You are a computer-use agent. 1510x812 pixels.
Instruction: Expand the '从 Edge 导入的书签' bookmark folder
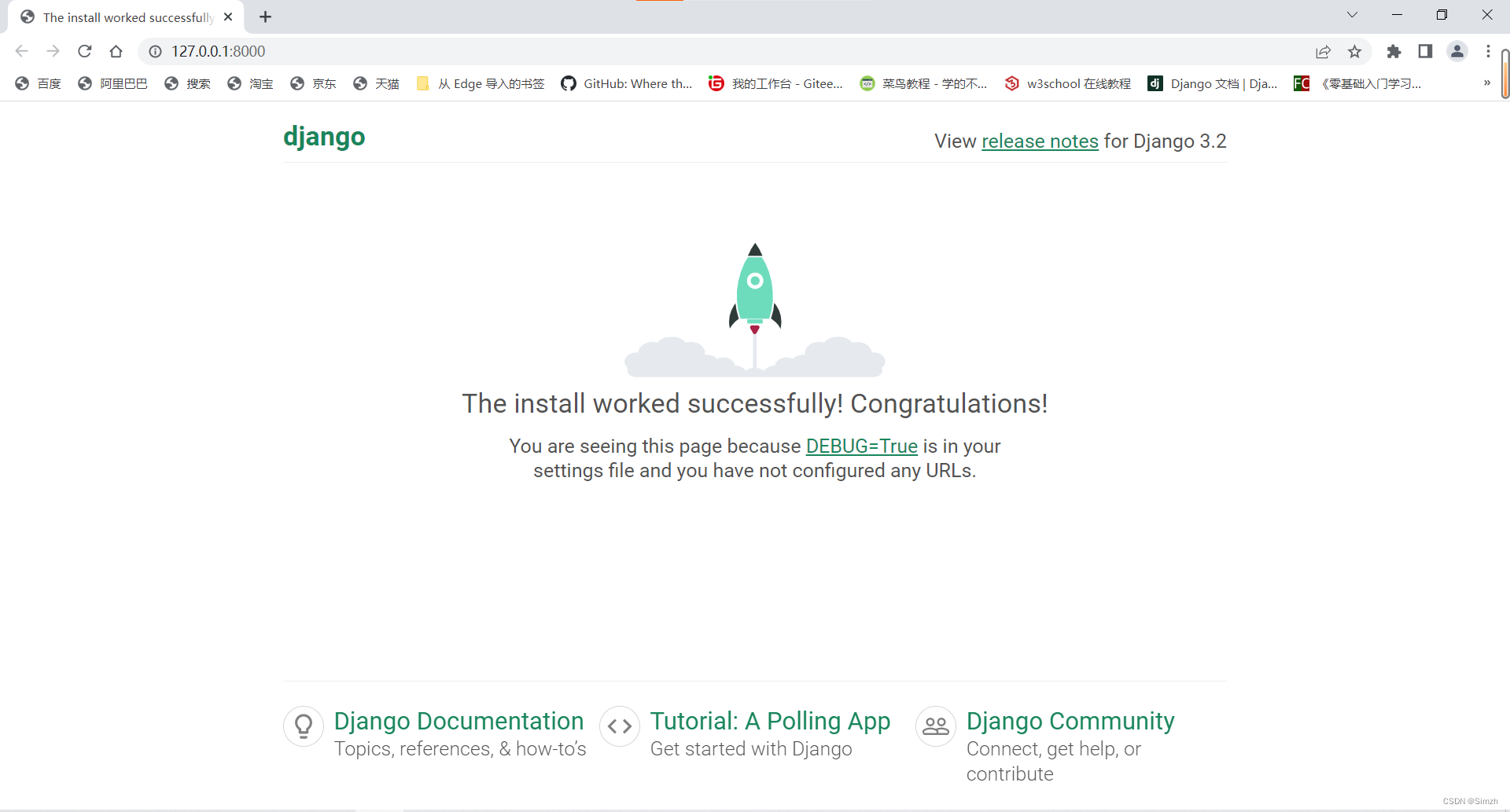pos(480,83)
